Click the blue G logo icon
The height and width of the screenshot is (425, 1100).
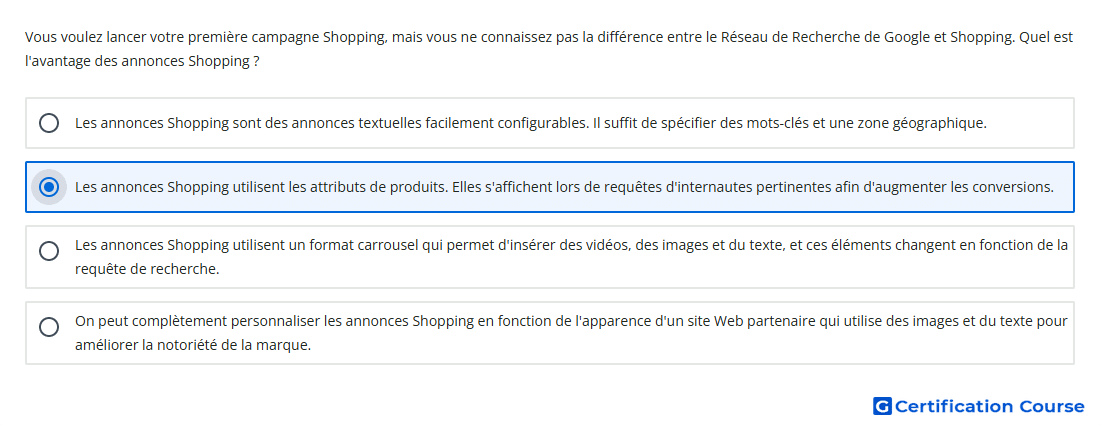882,406
